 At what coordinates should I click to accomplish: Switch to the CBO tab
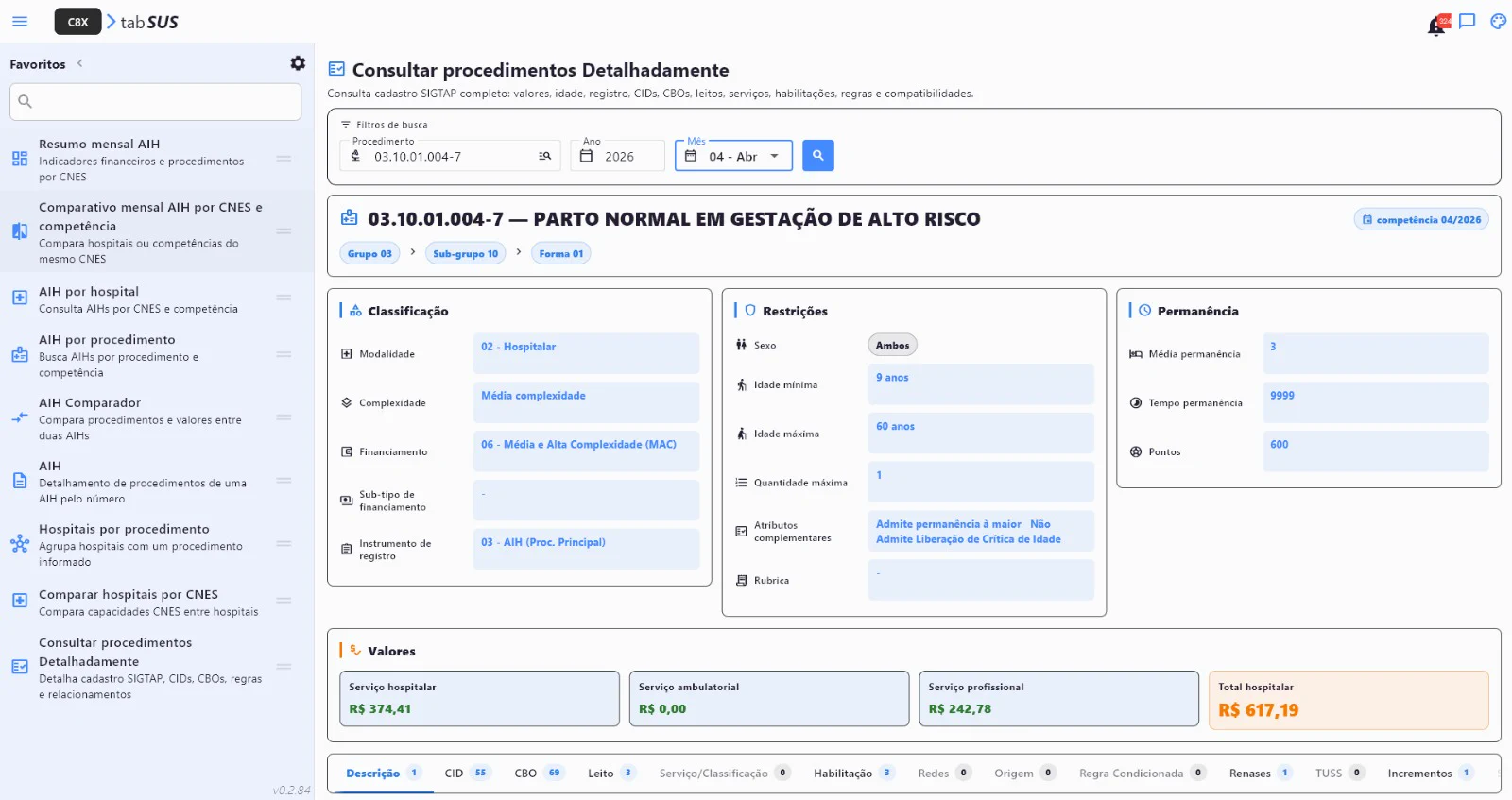pyautogui.click(x=539, y=773)
